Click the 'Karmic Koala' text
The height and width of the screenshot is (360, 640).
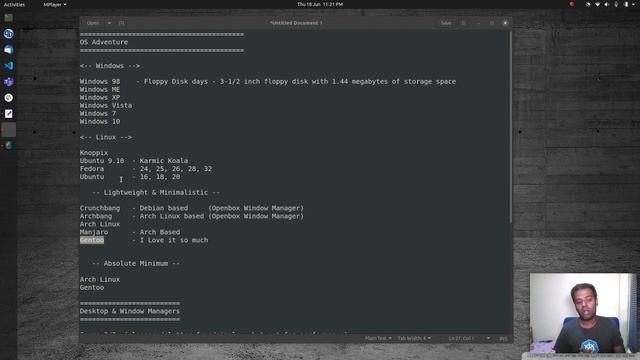(x=164, y=161)
